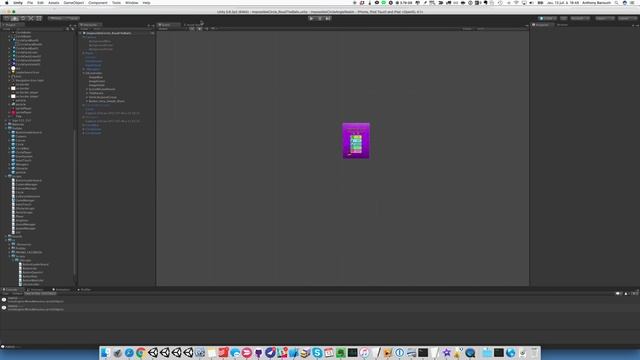Viewport: 640px width, 360px height.
Task: Toggle Clear on Play in Console toolbar
Action: click(32, 293)
